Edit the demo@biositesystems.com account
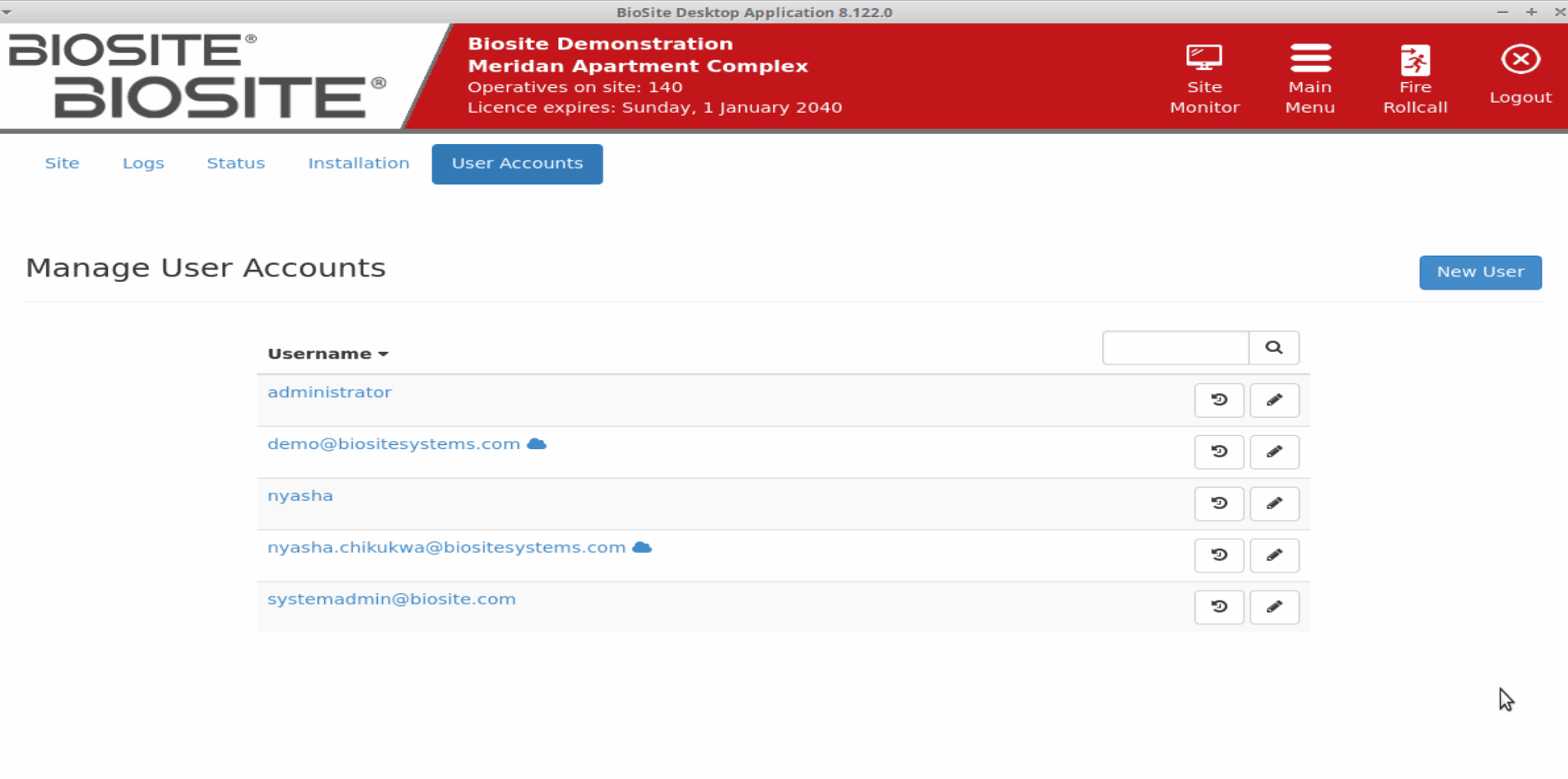The image size is (1568, 779). click(1274, 452)
